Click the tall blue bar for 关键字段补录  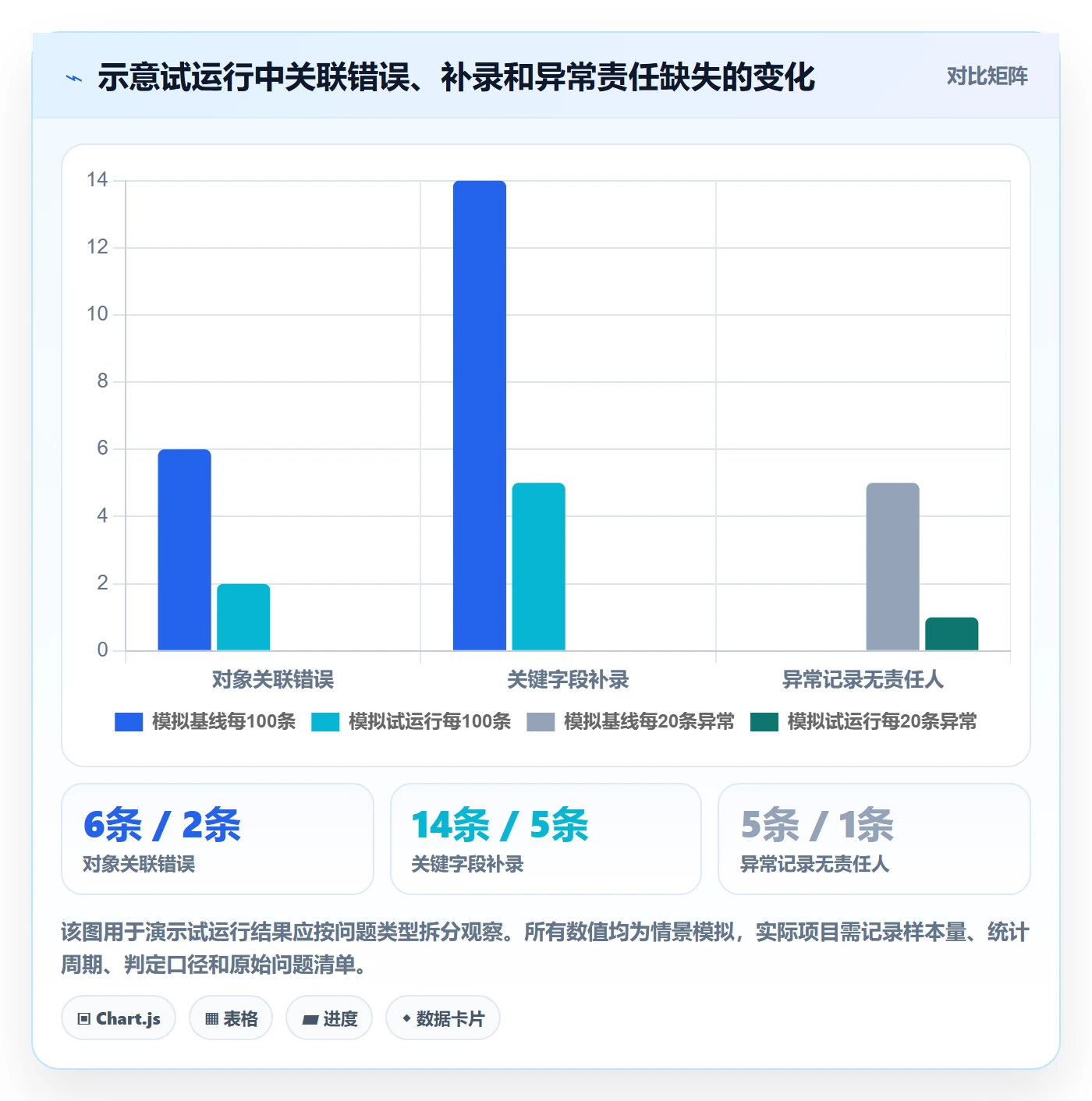tap(480, 416)
